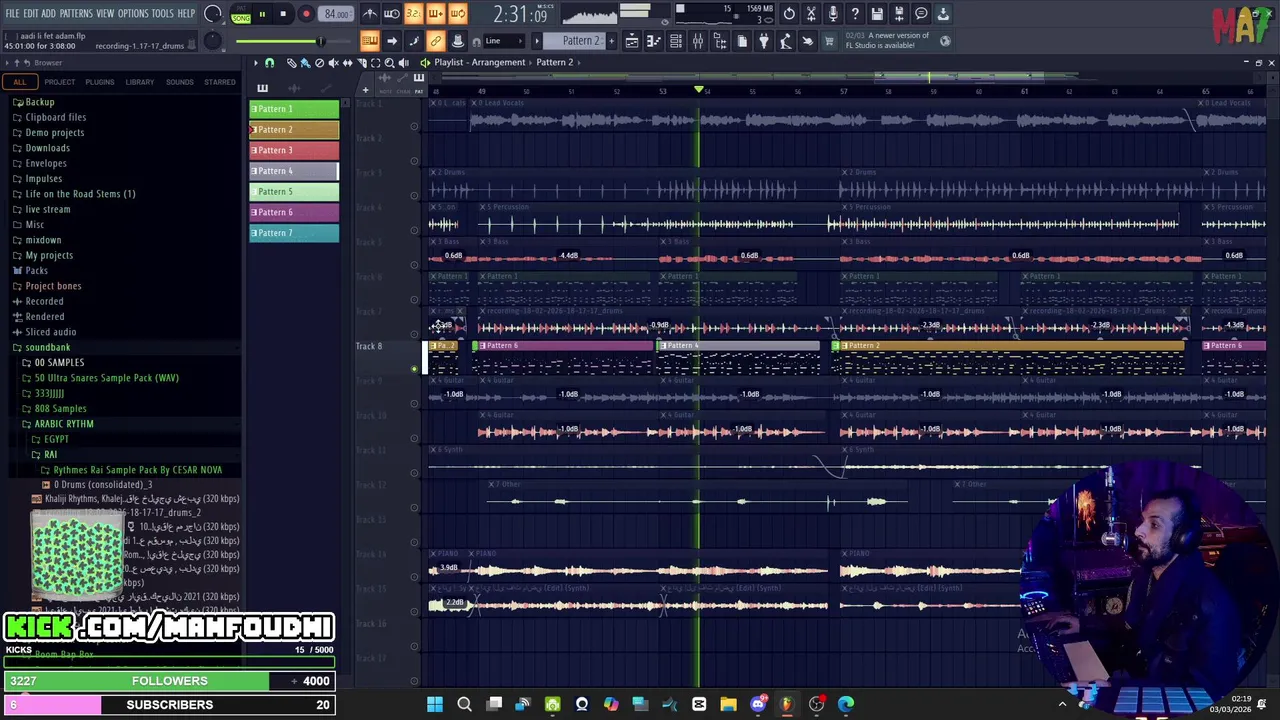Open the help question mark icon
This screenshot has height=720, width=1280.
coord(855,14)
